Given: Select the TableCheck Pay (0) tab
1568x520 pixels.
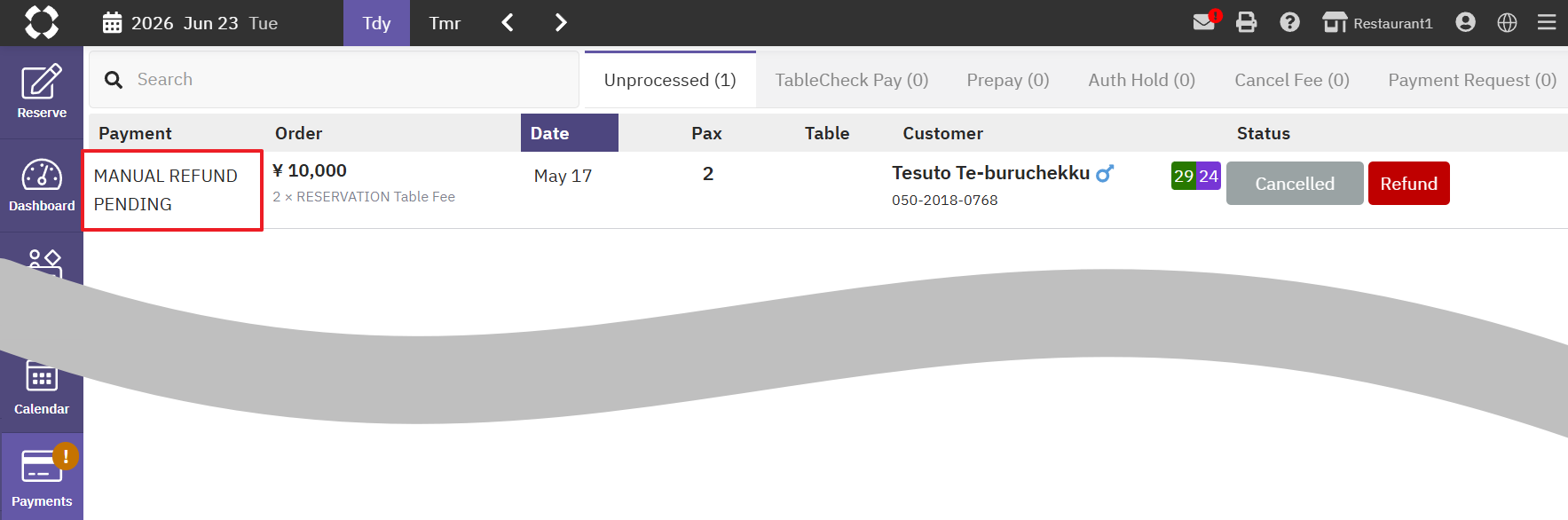Looking at the screenshot, I should click(x=852, y=80).
